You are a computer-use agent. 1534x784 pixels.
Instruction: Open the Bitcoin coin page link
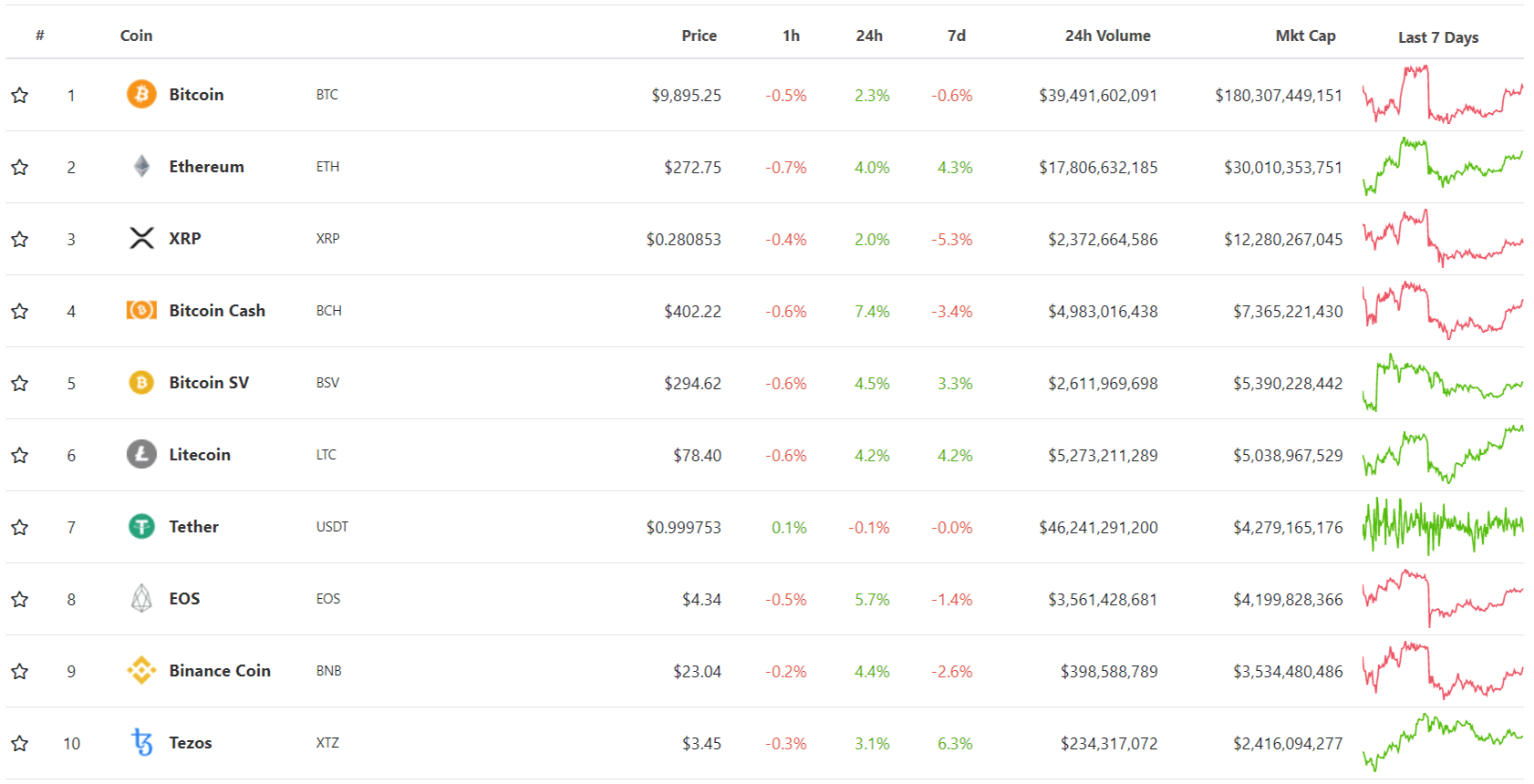pos(196,94)
